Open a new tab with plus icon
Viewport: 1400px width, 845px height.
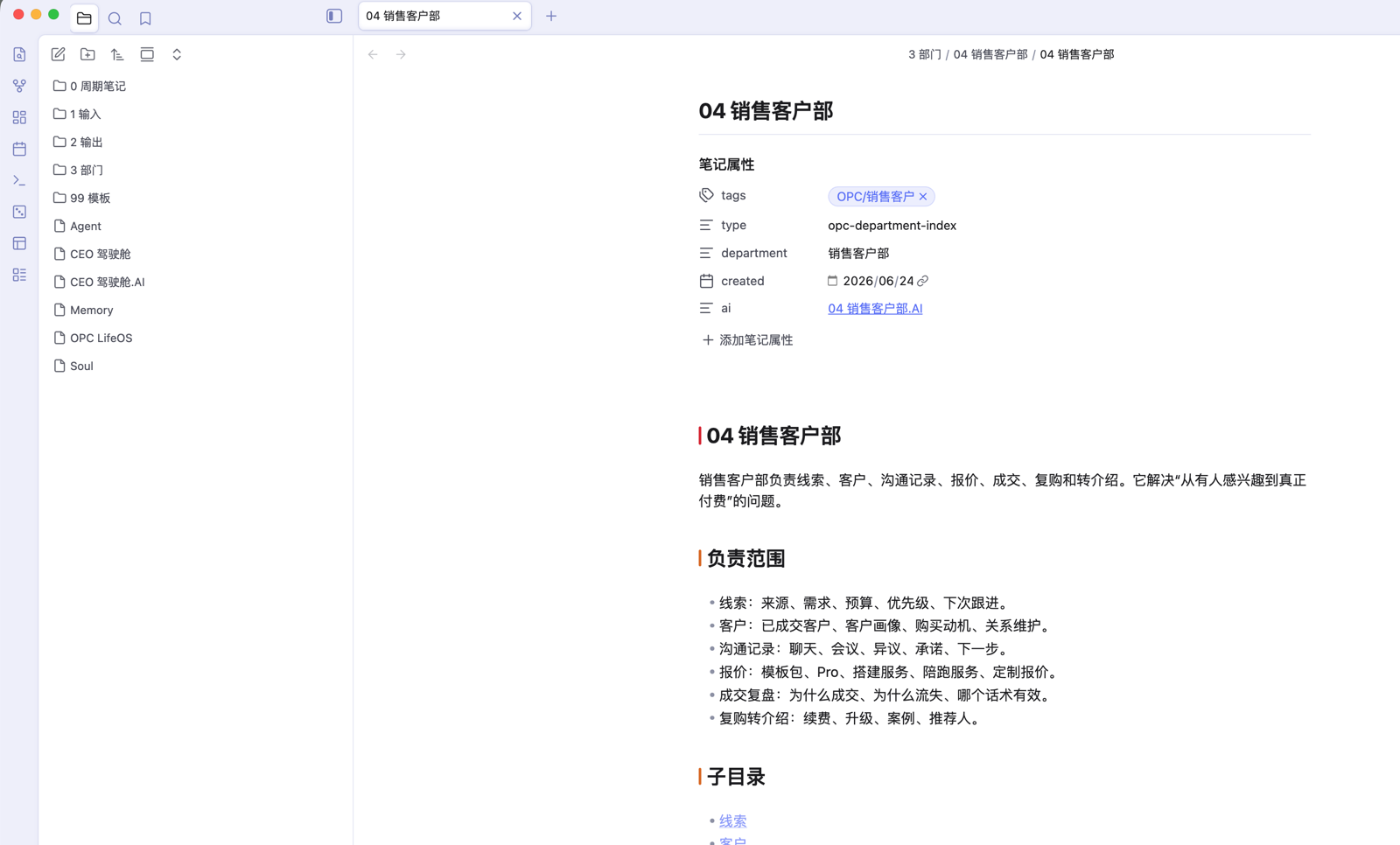coord(551,16)
